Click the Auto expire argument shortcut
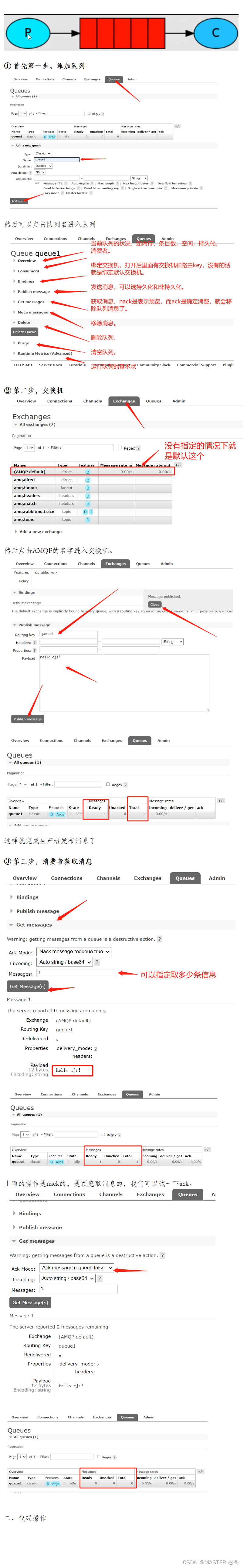The image size is (244, 1568). (x=80, y=183)
